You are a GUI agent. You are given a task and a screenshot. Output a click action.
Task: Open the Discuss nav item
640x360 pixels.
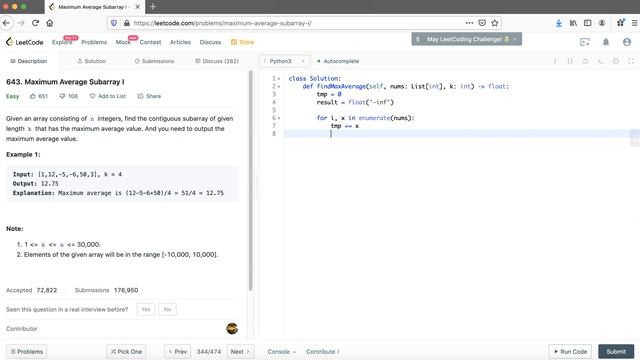pos(210,42)
